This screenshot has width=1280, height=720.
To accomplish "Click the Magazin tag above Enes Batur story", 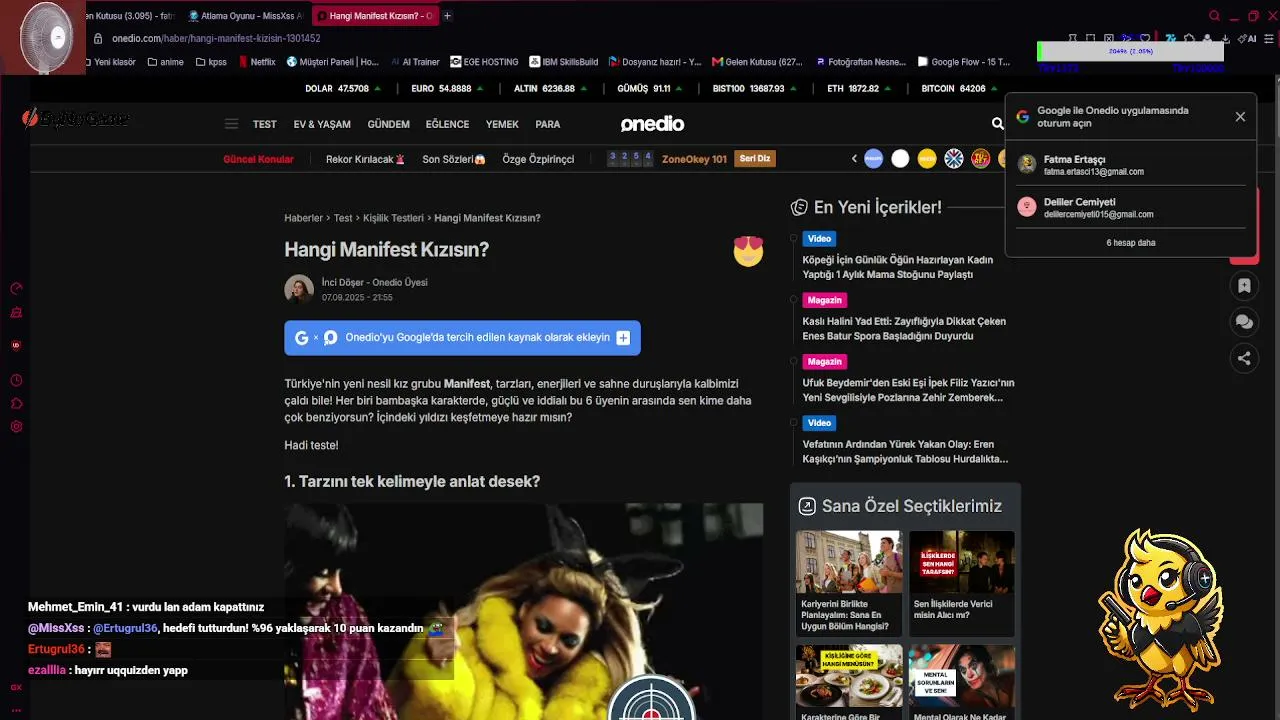I will [825, 300].
